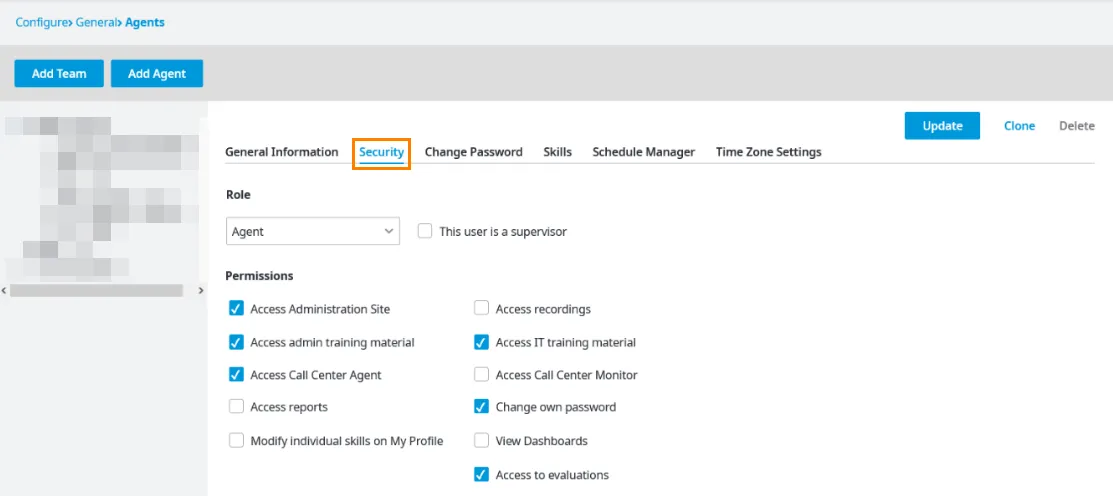The width and height of the screenshot is (1113, 496).
Task: Open Time Zone Settings tab
Action: pyautogui.click(x=769, y=152)
